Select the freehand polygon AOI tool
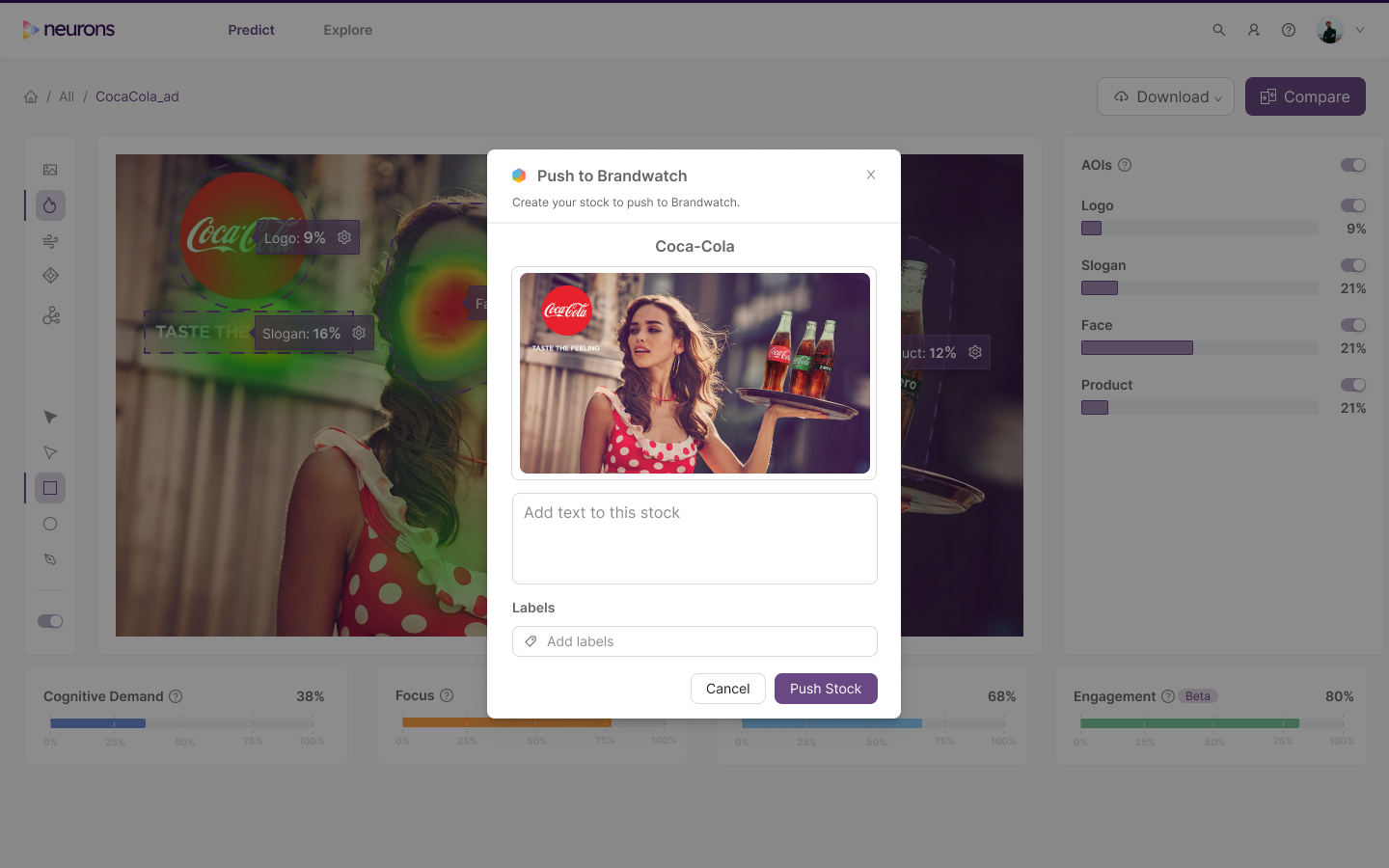This screenshot has height=868, width=1389. [x=50, y=559]
